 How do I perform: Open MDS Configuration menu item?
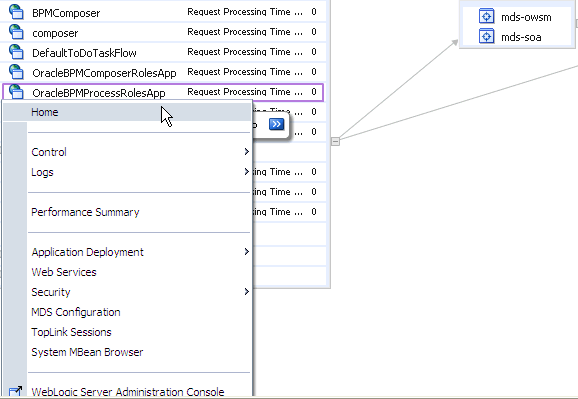[x=76, y=312]
